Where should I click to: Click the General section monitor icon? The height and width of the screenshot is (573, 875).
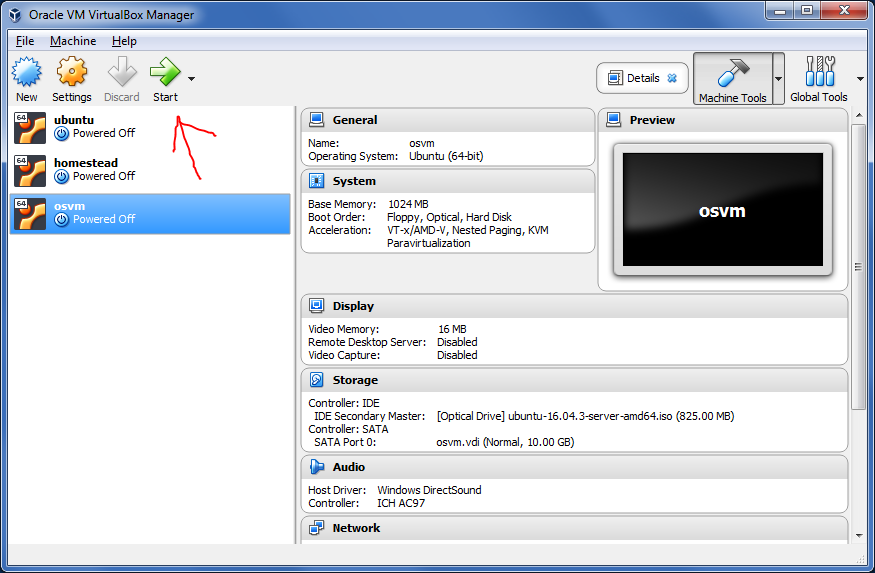click(316, 119)
